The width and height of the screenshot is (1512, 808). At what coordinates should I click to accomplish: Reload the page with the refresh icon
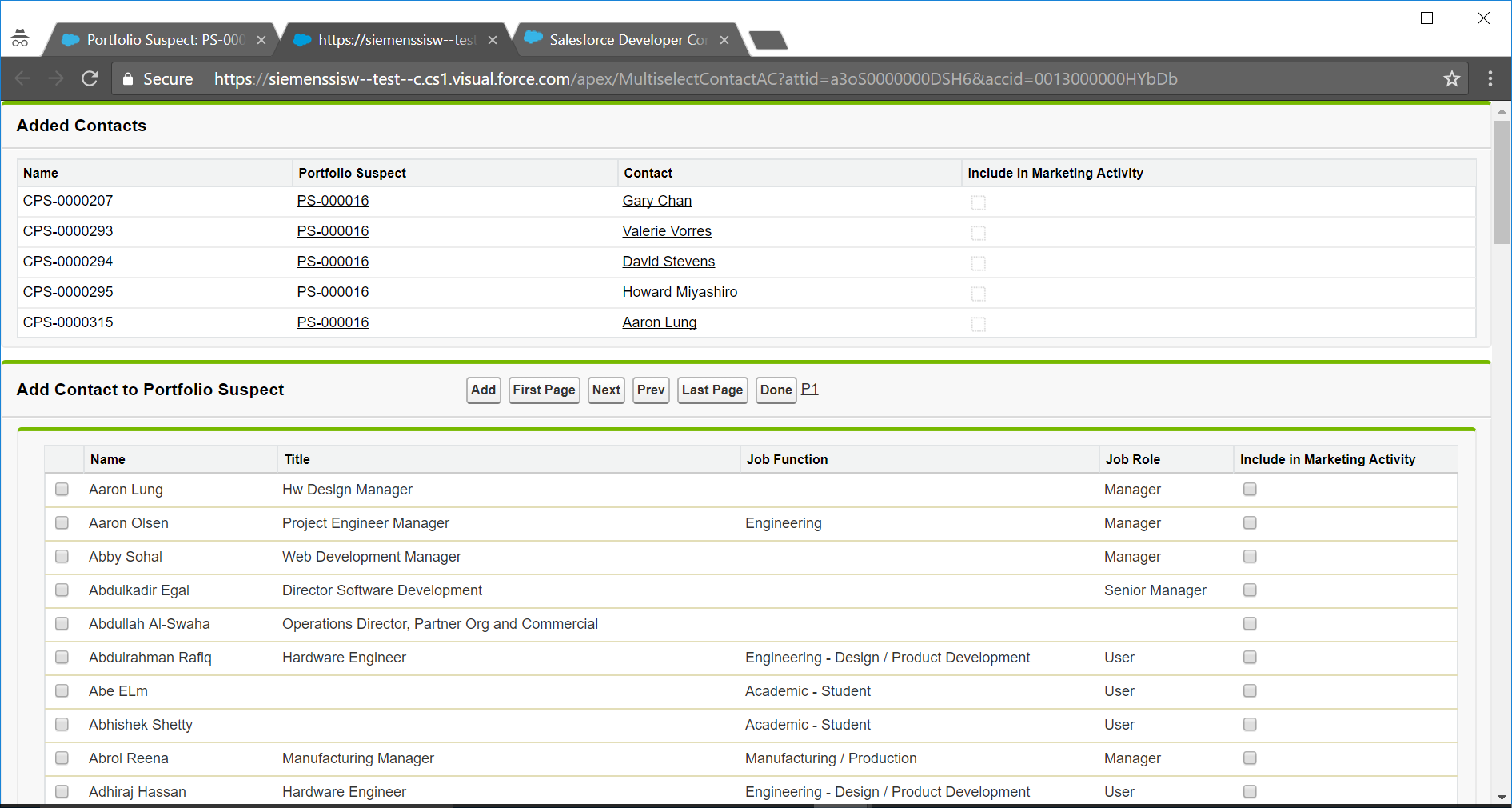pyautogui.click(x=90, y=78)
